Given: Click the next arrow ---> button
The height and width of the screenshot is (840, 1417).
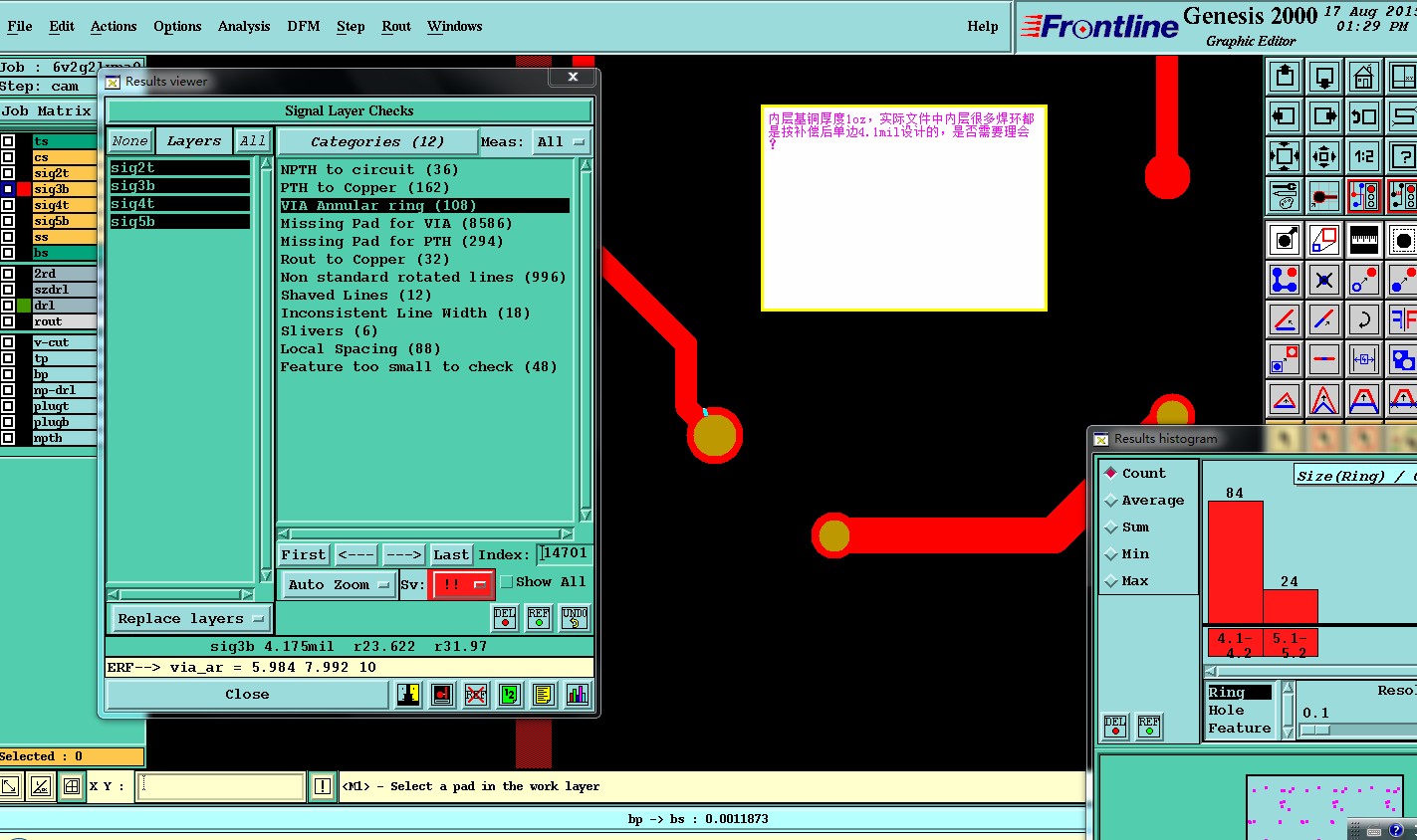Looking at the screenshot, I should click(x=403, y=554).
